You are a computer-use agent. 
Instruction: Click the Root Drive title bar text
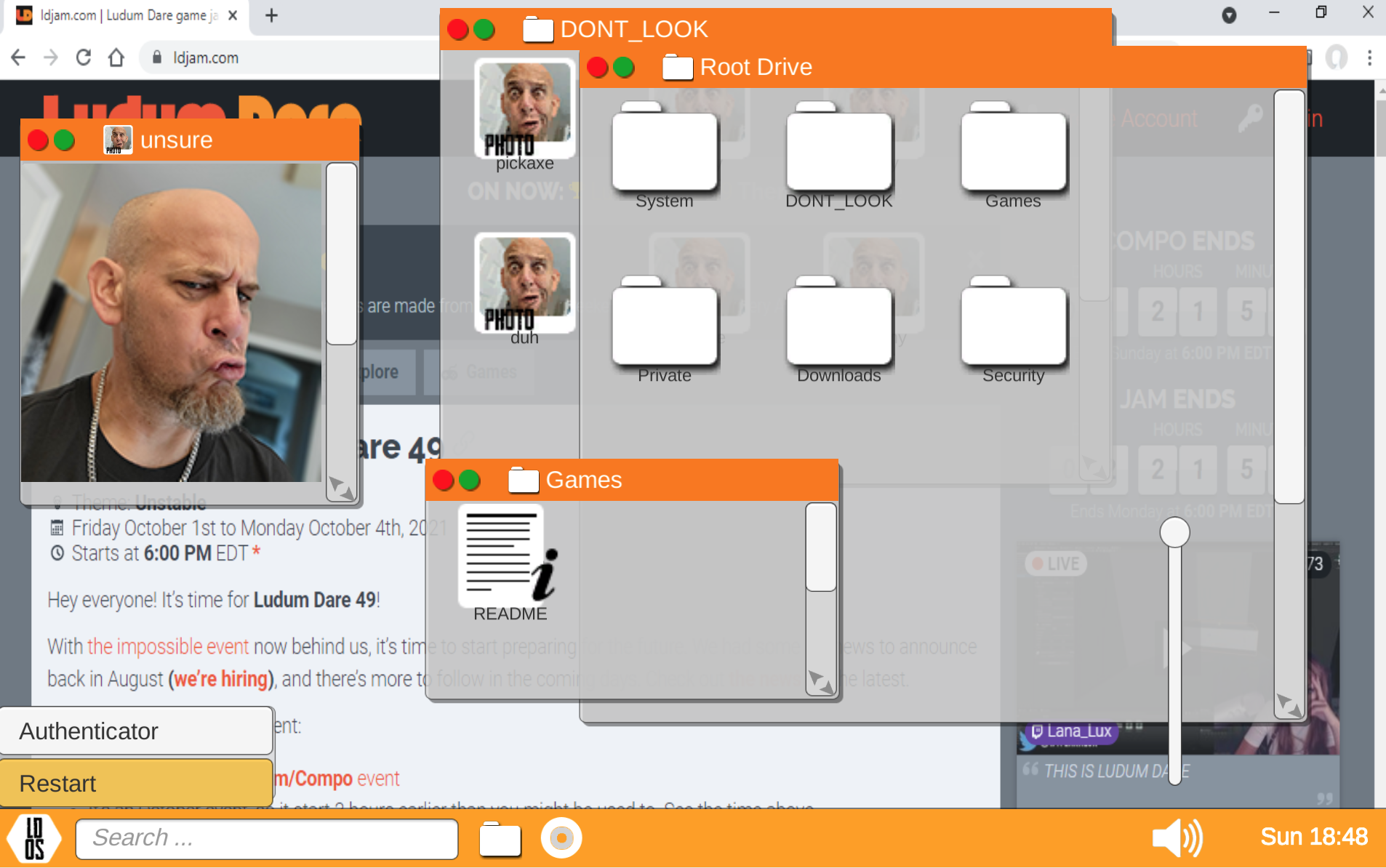tap(756, 67)
